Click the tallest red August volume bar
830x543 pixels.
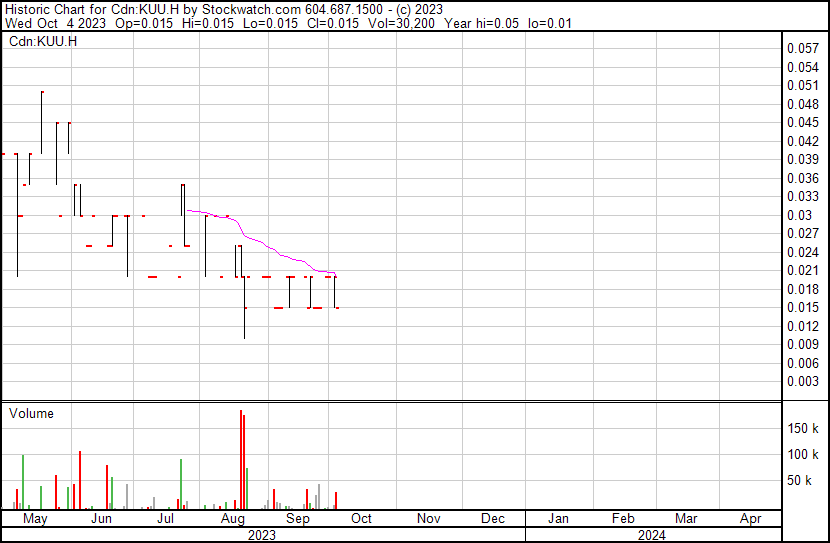(241, 459)
